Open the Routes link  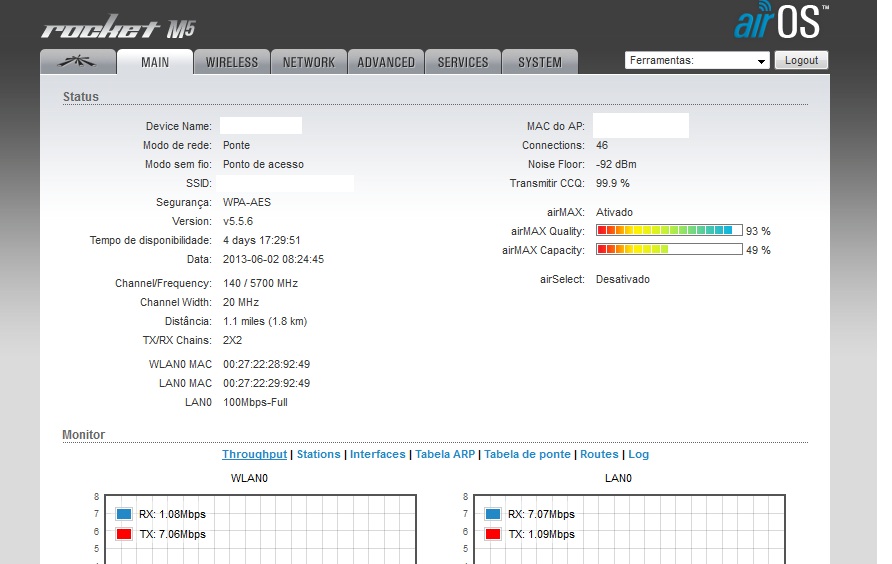point(599,454)
